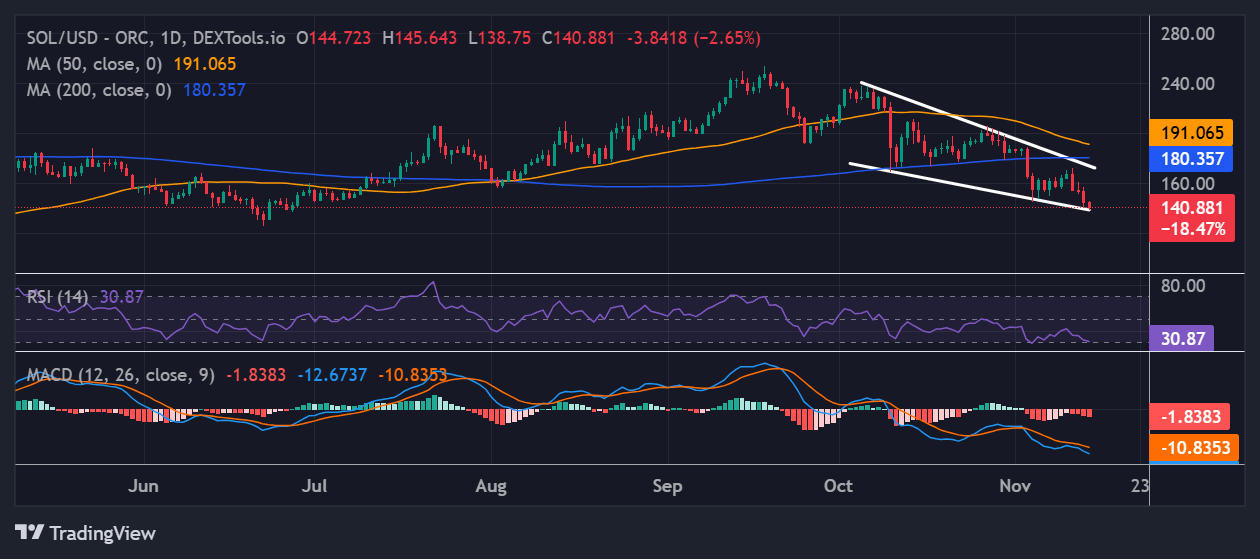The width and height of the screenshot is (1260, 559).
Task: Click the MACD (12, 26, close, 9) label
Action: 120,375
